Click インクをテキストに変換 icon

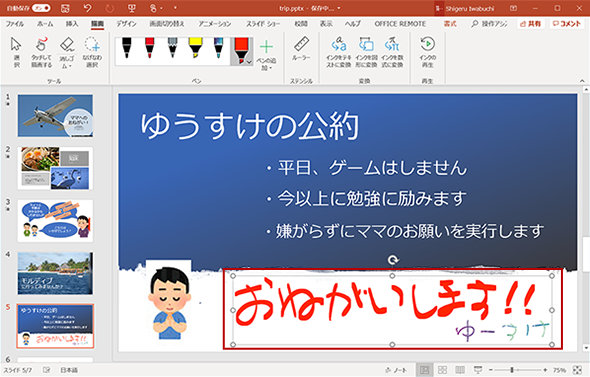tap(339, 52)
